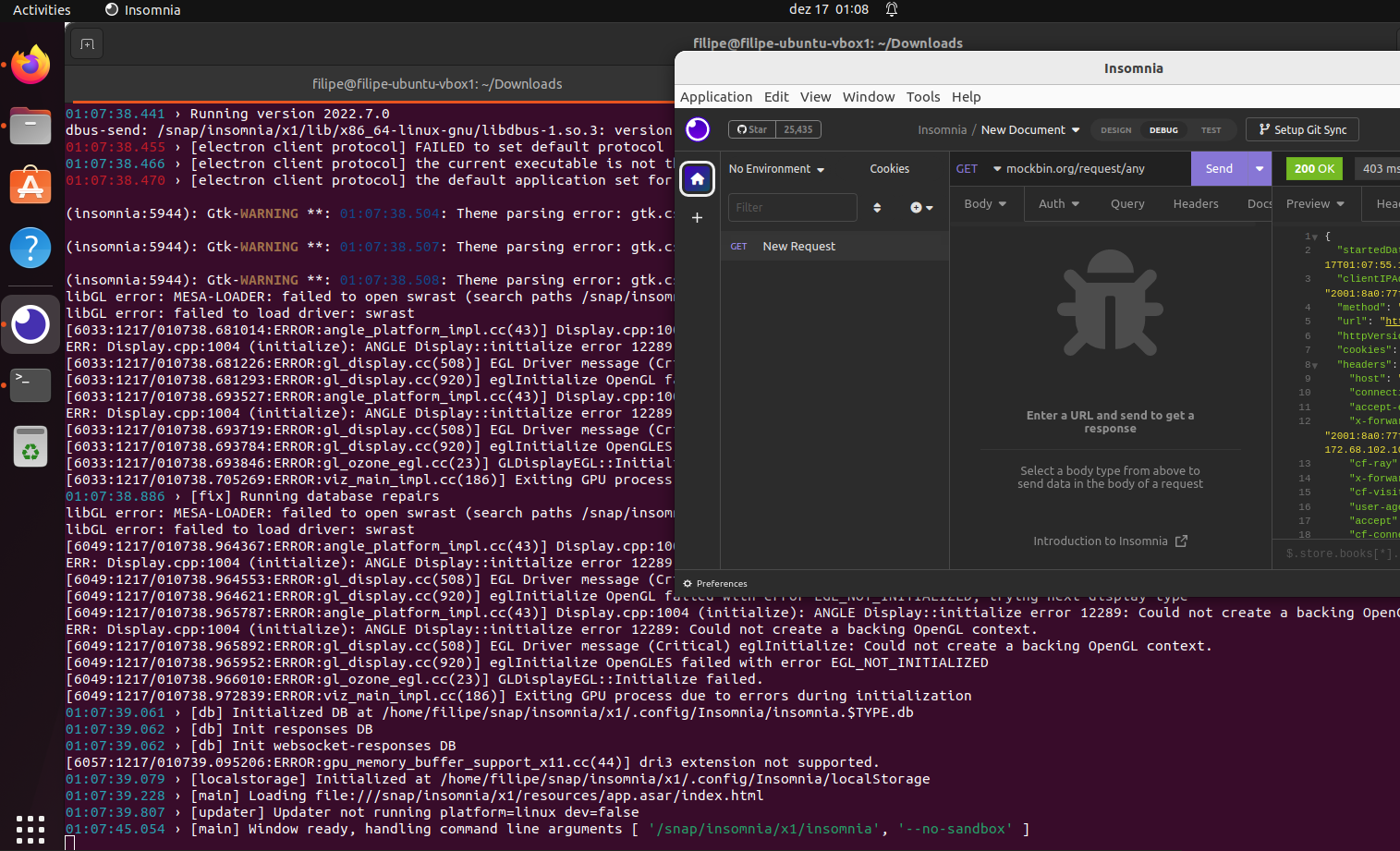Click the Insomnia icon in the dock
Screen dimensions: 1400x851
pyautogui.click(x=30, y=324)
